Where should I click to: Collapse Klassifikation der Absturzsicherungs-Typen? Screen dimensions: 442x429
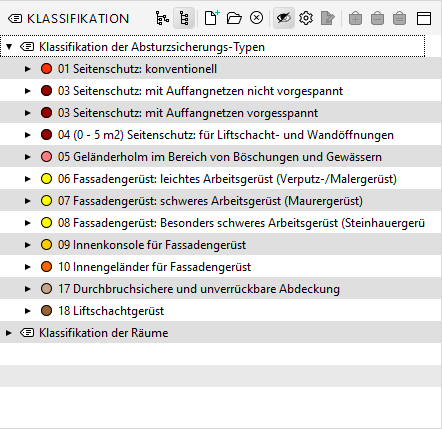coord(9,47)
